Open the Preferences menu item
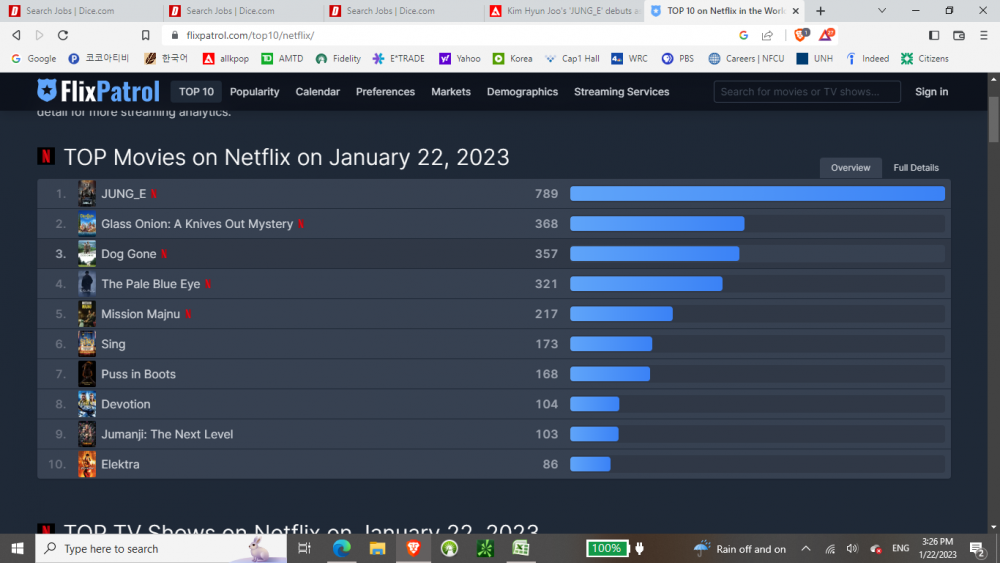Image resolution: width=1000 pixels, height=563 pixels. tap(385, 92)
